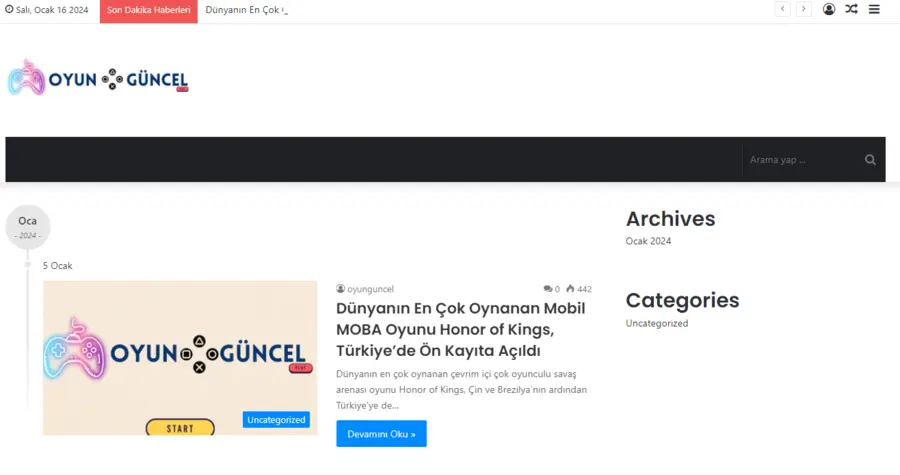Open the scrolling headline Dünyanın En Çok

pos(246,10)
